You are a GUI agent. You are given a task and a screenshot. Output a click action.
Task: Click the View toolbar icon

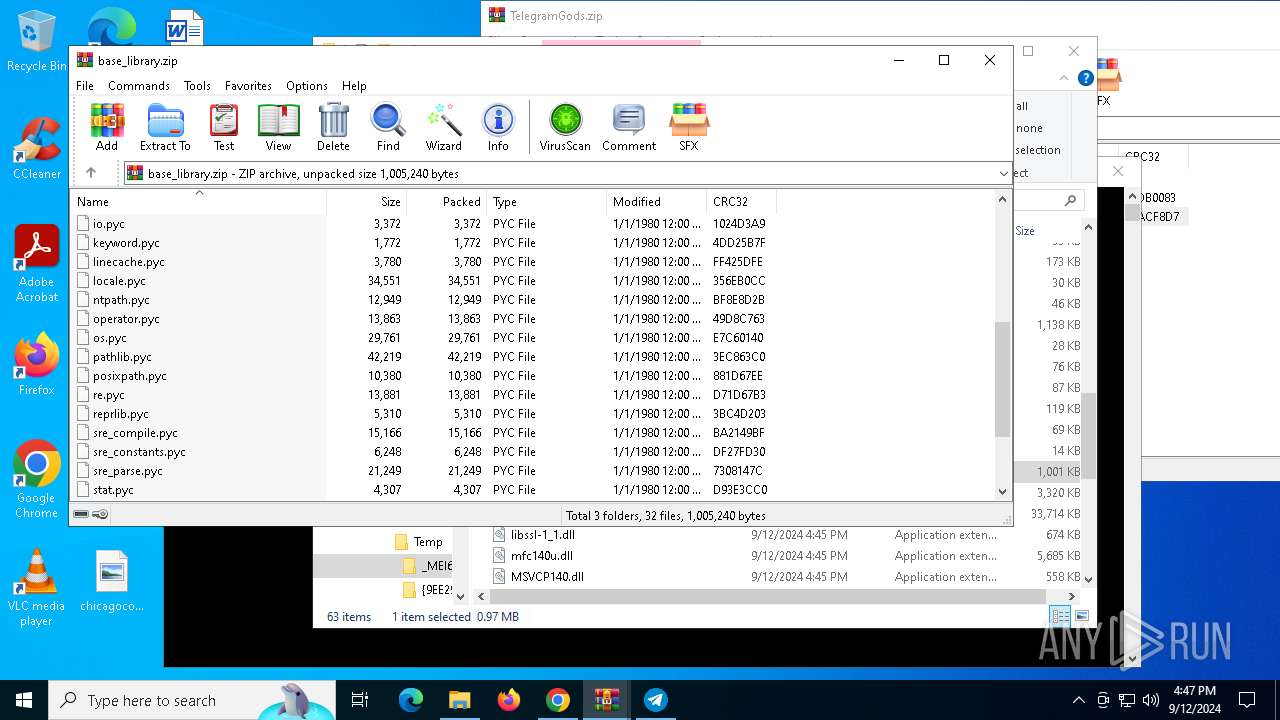click(x=278, y=127)
